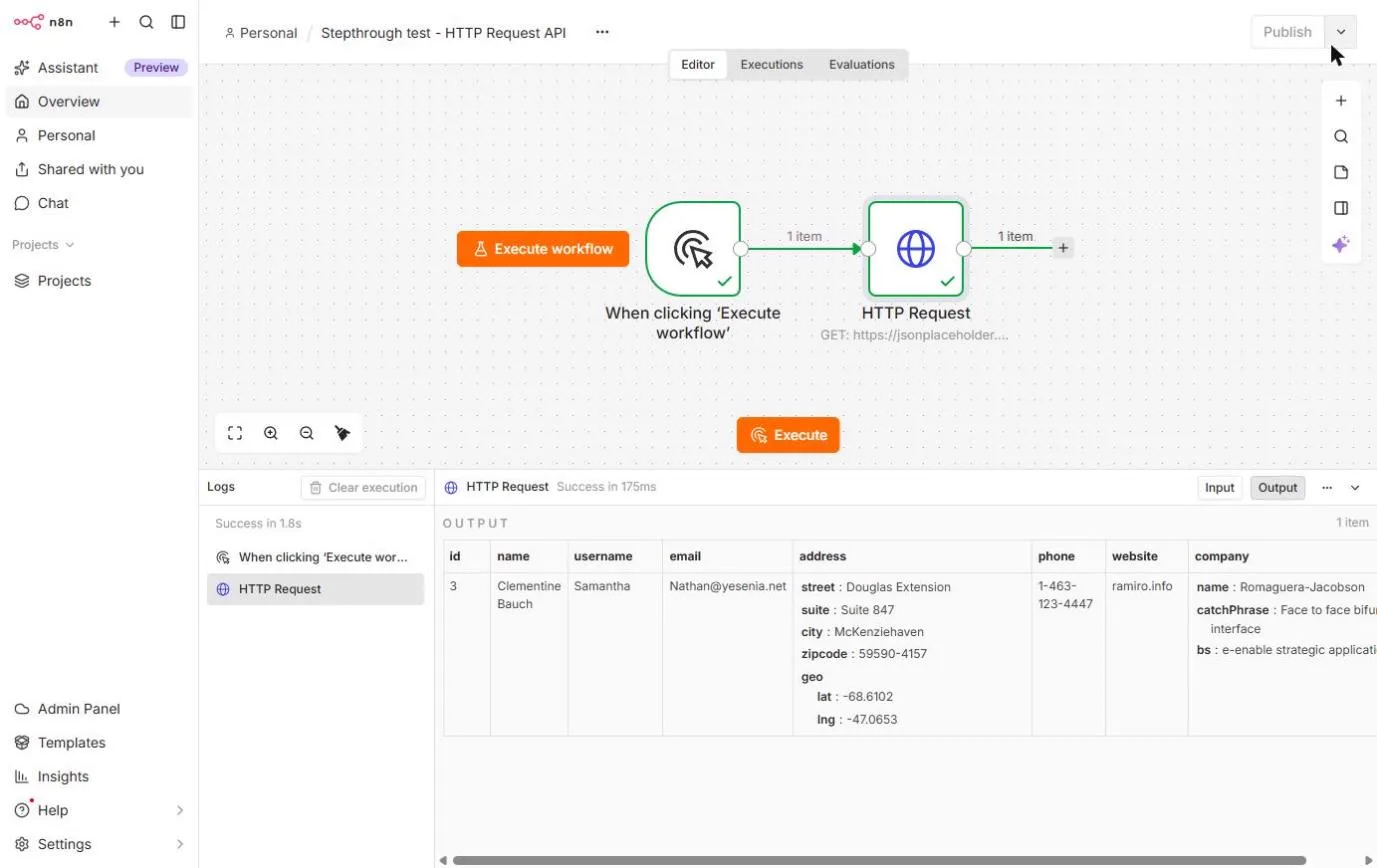Image resolution: width=1377 pixels, height=868 pixels.
Task: Add a node using canvas plus icon
Action: (x=1341, y=101)
